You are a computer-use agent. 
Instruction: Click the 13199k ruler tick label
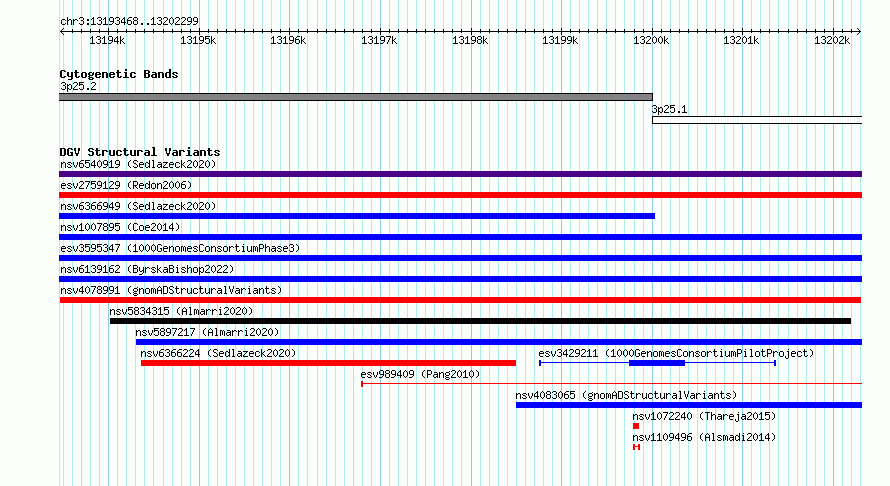click(x=560, y=40)
